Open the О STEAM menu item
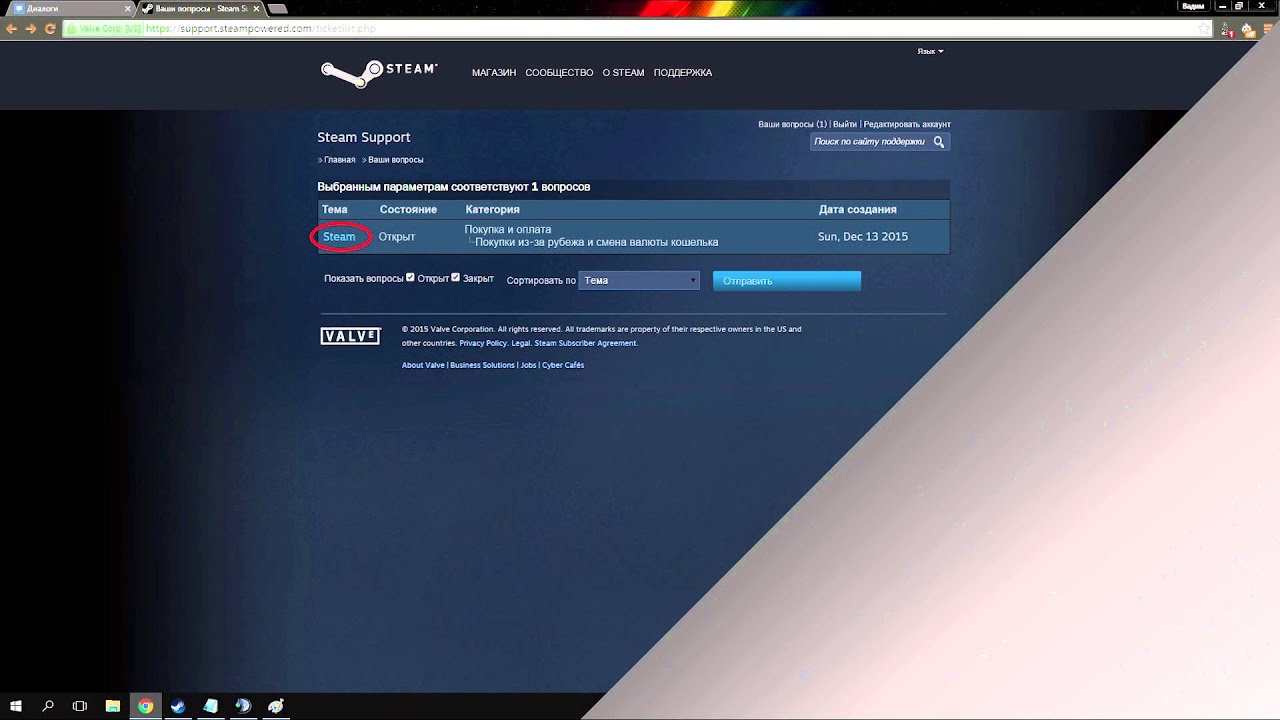Screen dimensions: 1280x720 coord(623,73)
